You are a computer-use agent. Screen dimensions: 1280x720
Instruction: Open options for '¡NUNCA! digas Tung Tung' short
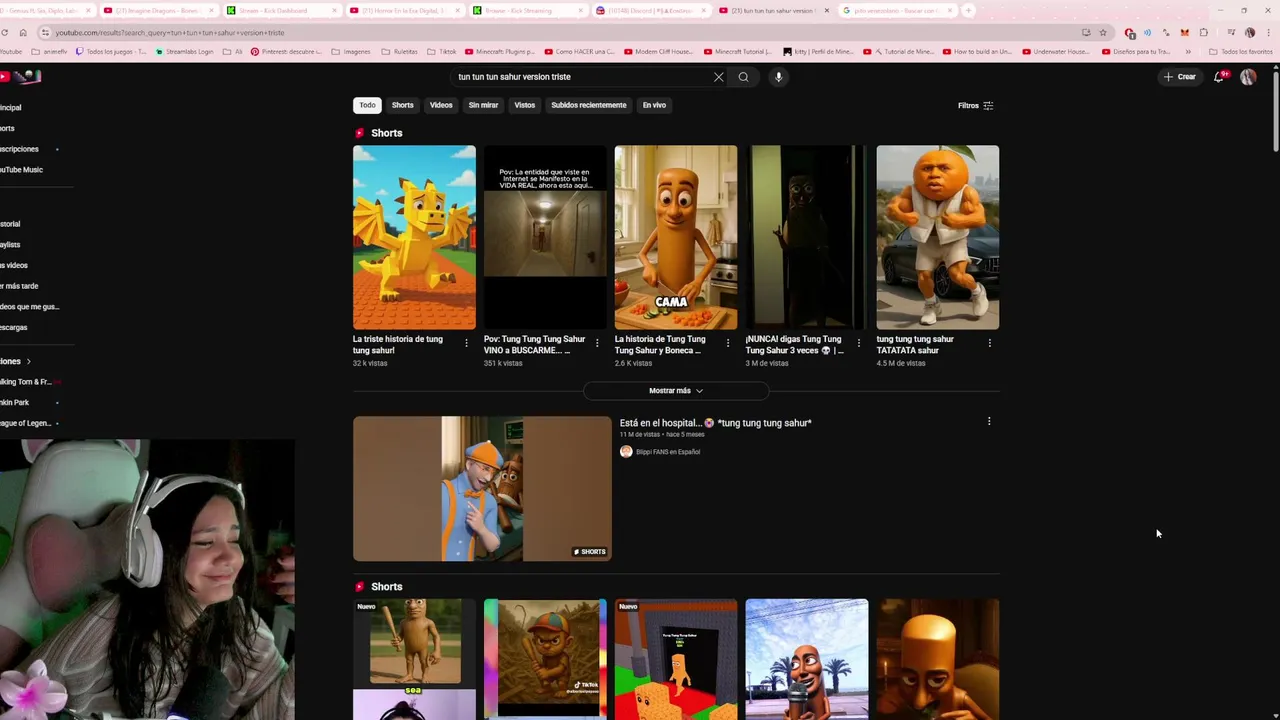859,343
